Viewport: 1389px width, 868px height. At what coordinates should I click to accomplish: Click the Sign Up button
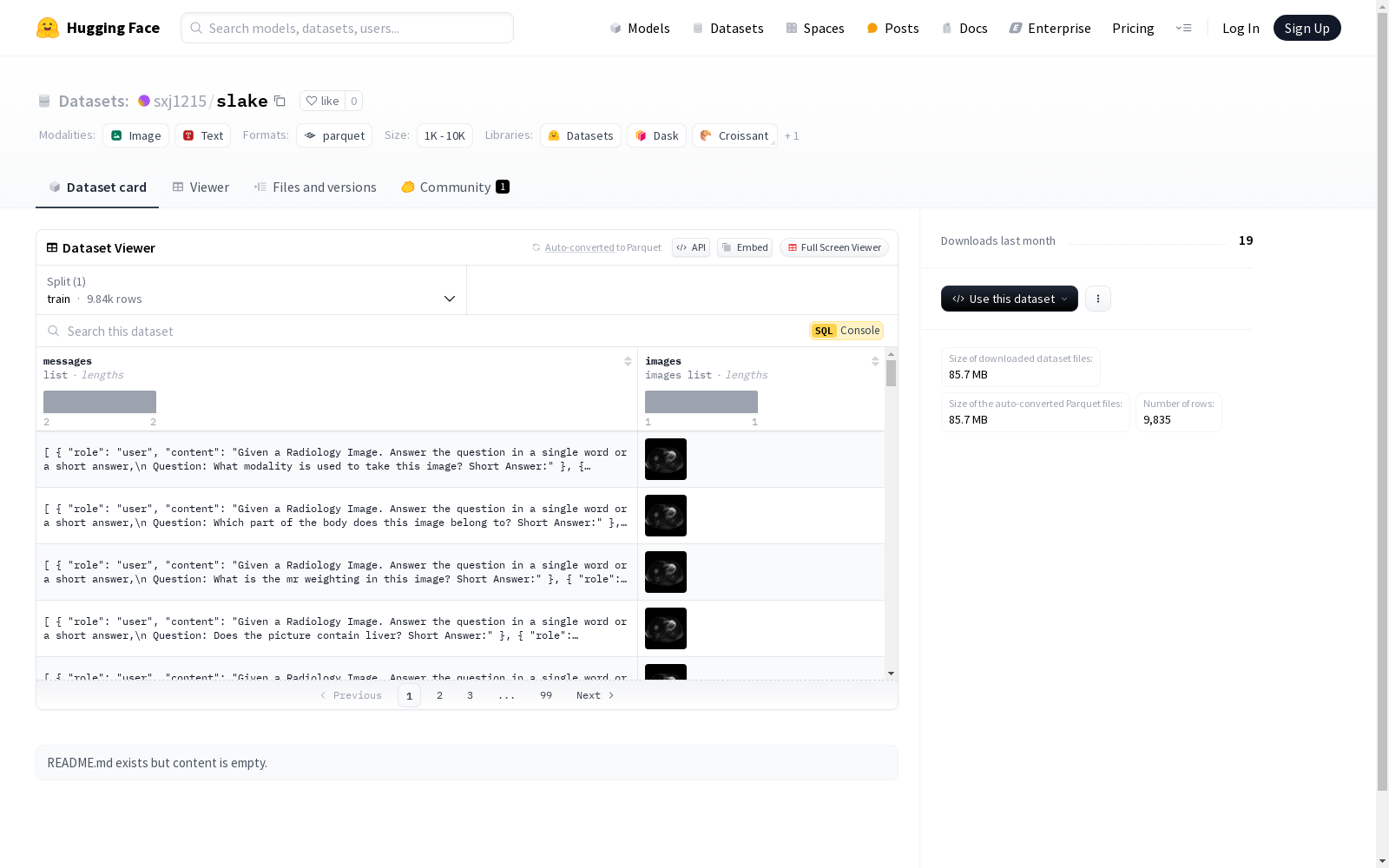[x=1307, y=28]
